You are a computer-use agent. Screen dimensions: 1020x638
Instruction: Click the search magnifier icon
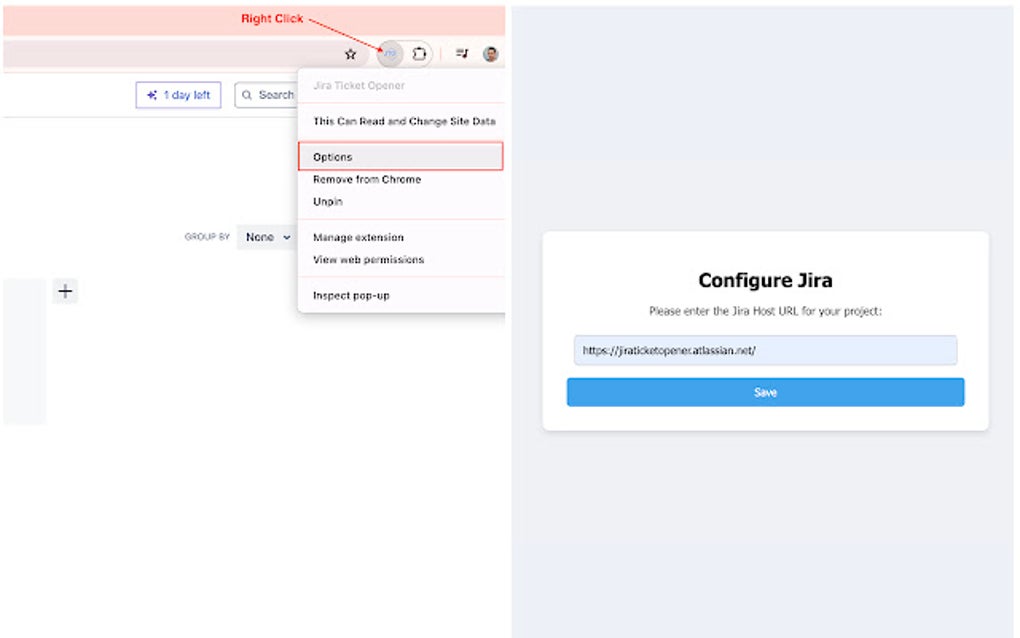coord(247,95)
